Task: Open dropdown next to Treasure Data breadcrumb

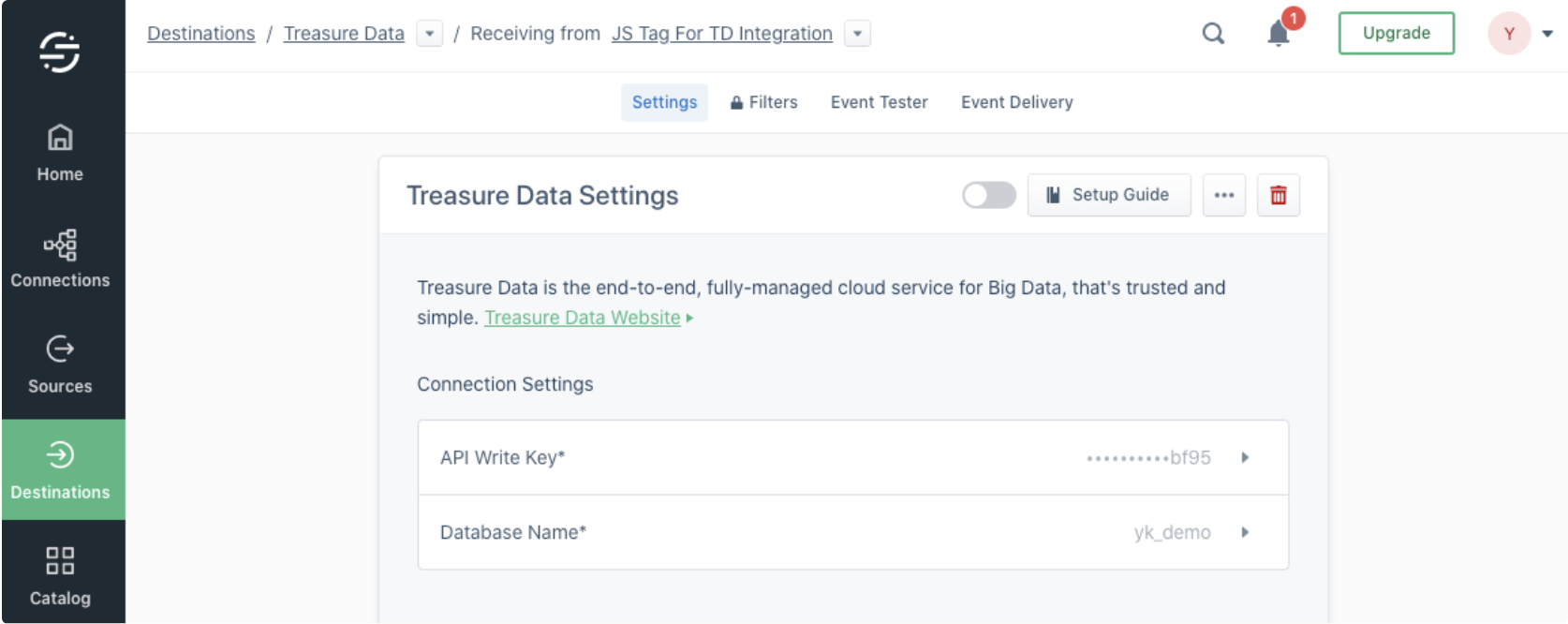Action: (429, 34)
